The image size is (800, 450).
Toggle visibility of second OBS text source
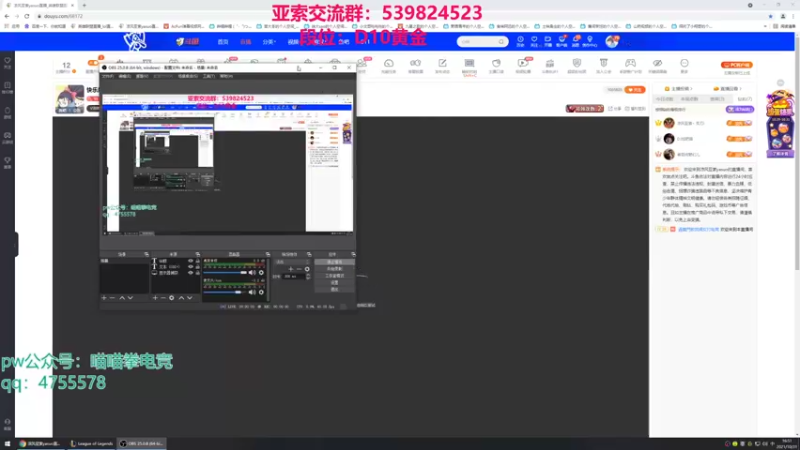coord(191,267)
